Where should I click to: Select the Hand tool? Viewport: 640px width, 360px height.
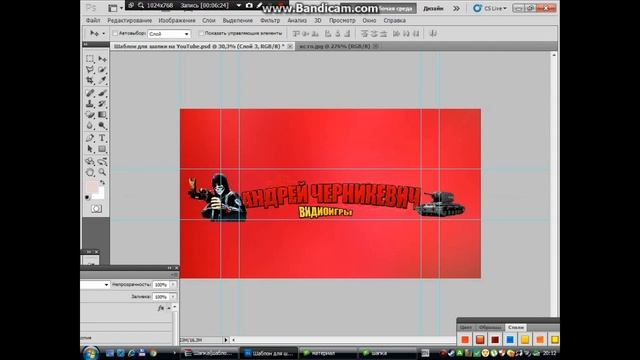coord(90,172)
